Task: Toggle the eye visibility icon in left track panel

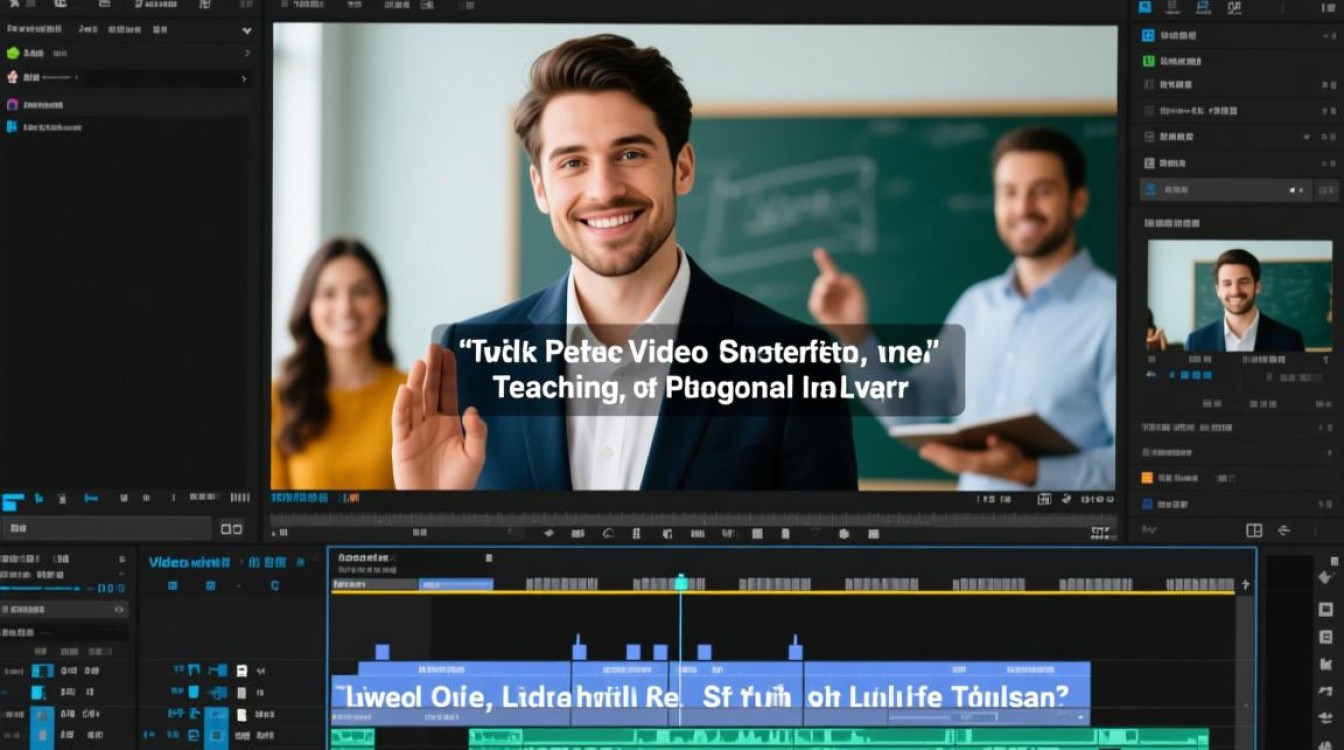Action: [x=119, y=609]
